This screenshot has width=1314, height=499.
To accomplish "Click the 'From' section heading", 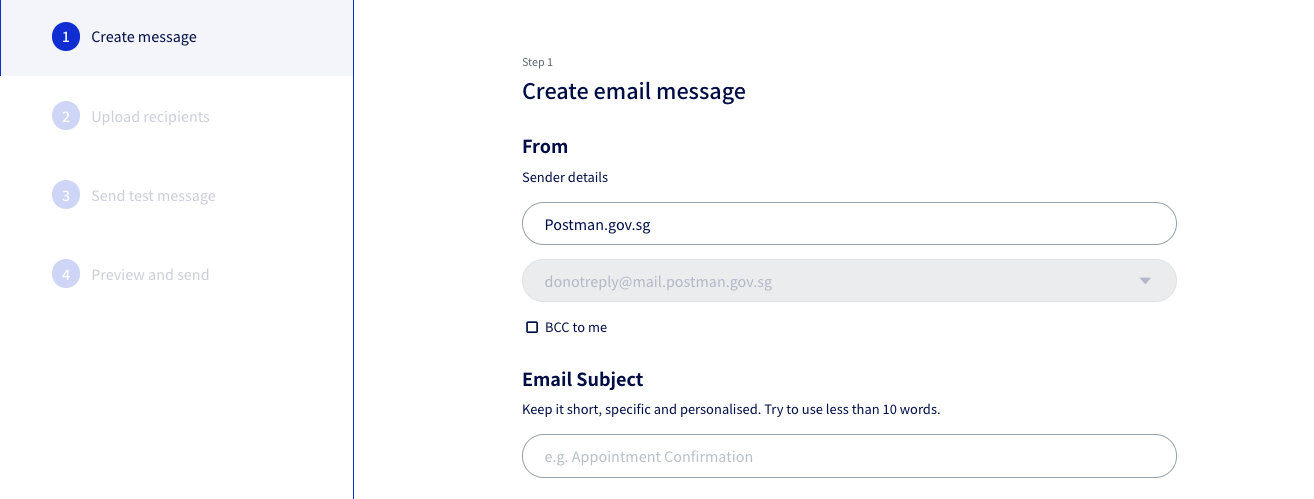I will click(545, 147).
